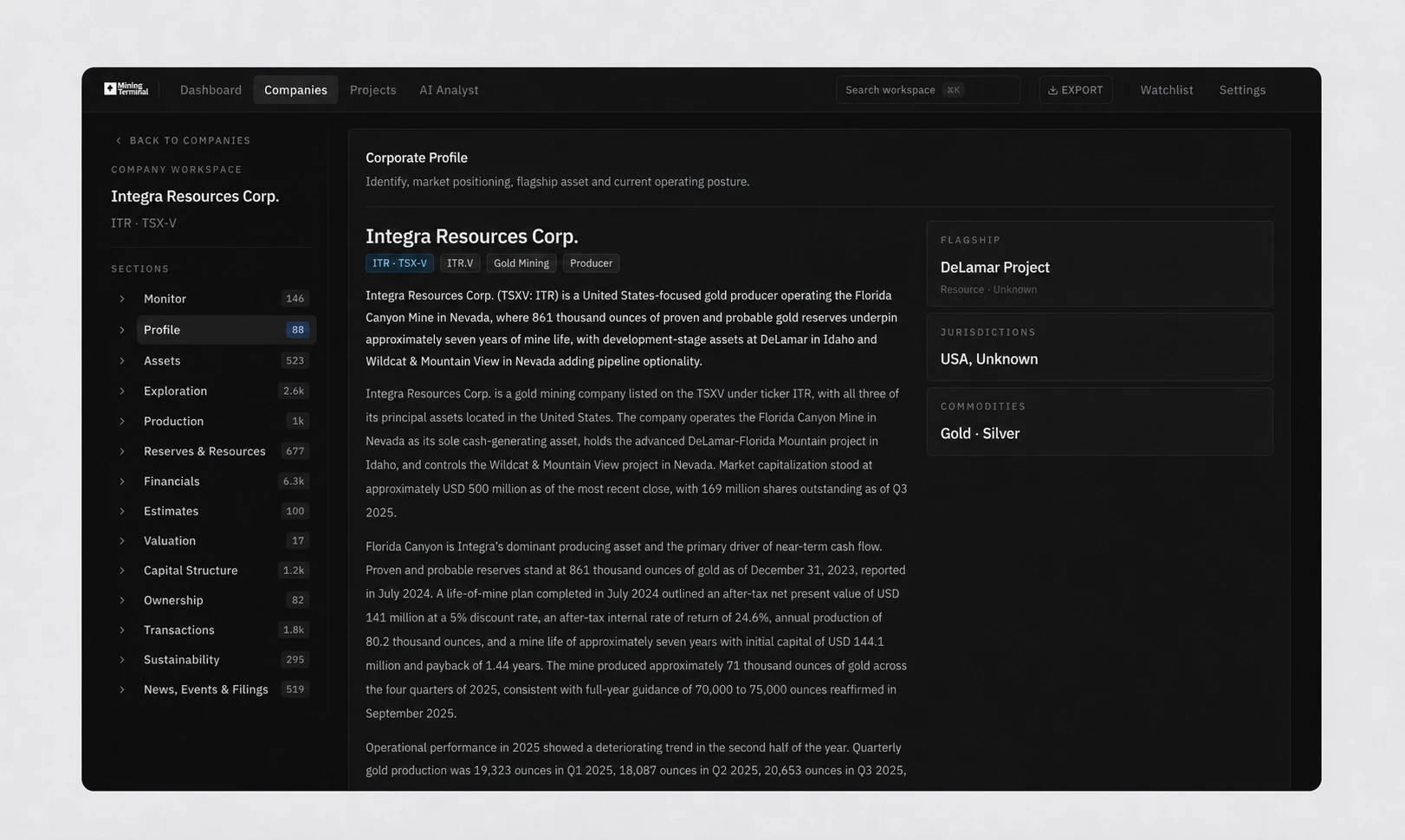Click the EXPORT button

click(1076, 90)
